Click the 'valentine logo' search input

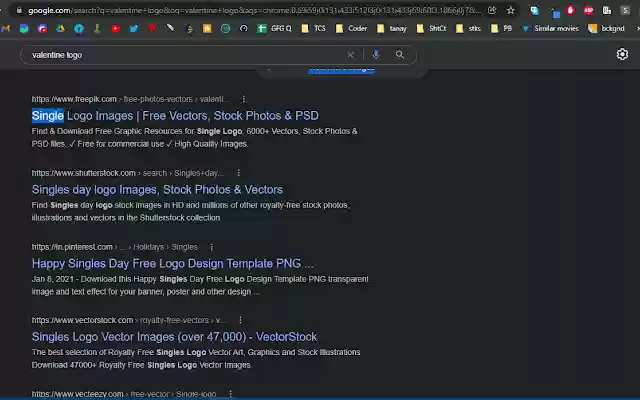184,55
